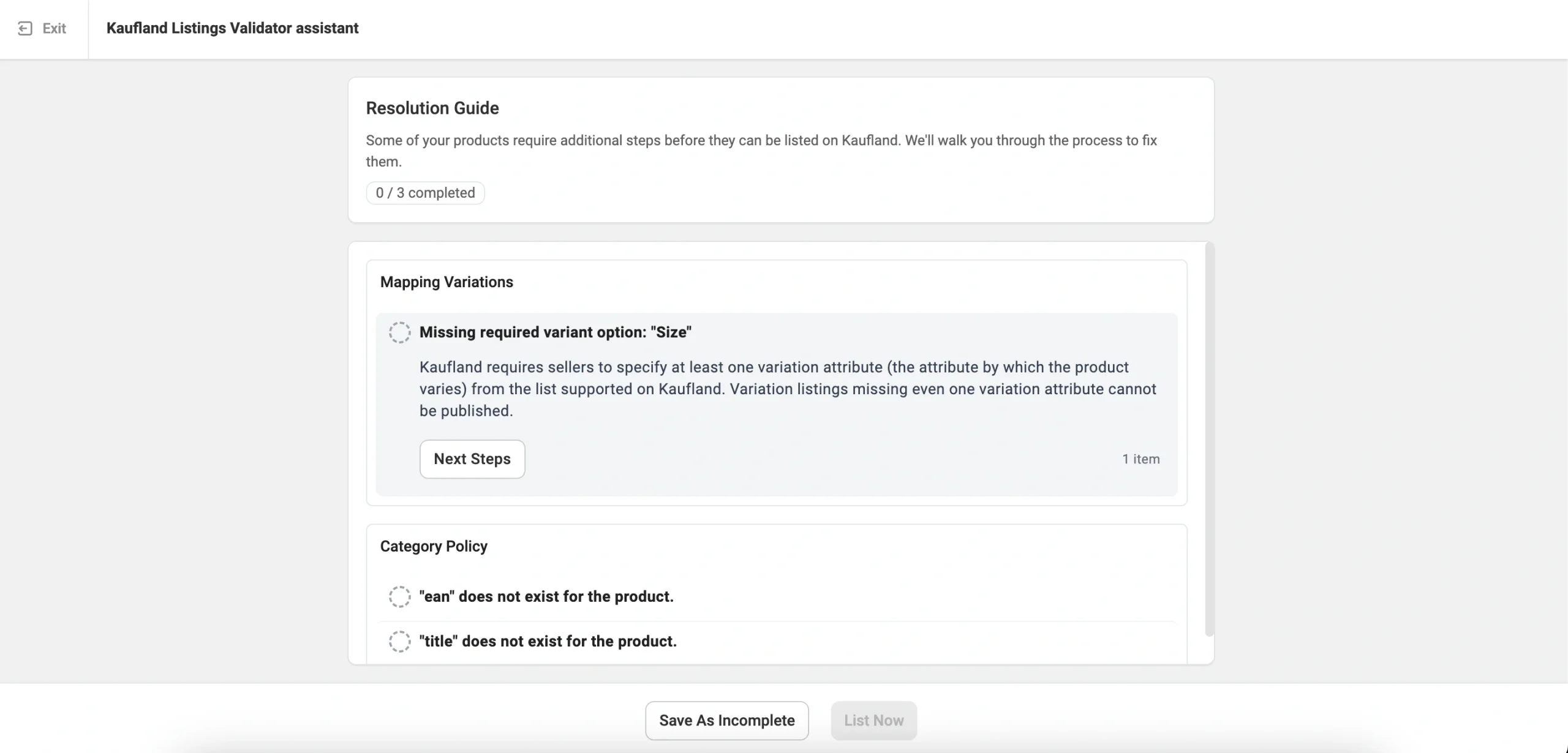The width and height of the screenshot is (1568, 753).
Task: Click the Kaufland variation attribute description text
Action: click(x=787, y=389)
